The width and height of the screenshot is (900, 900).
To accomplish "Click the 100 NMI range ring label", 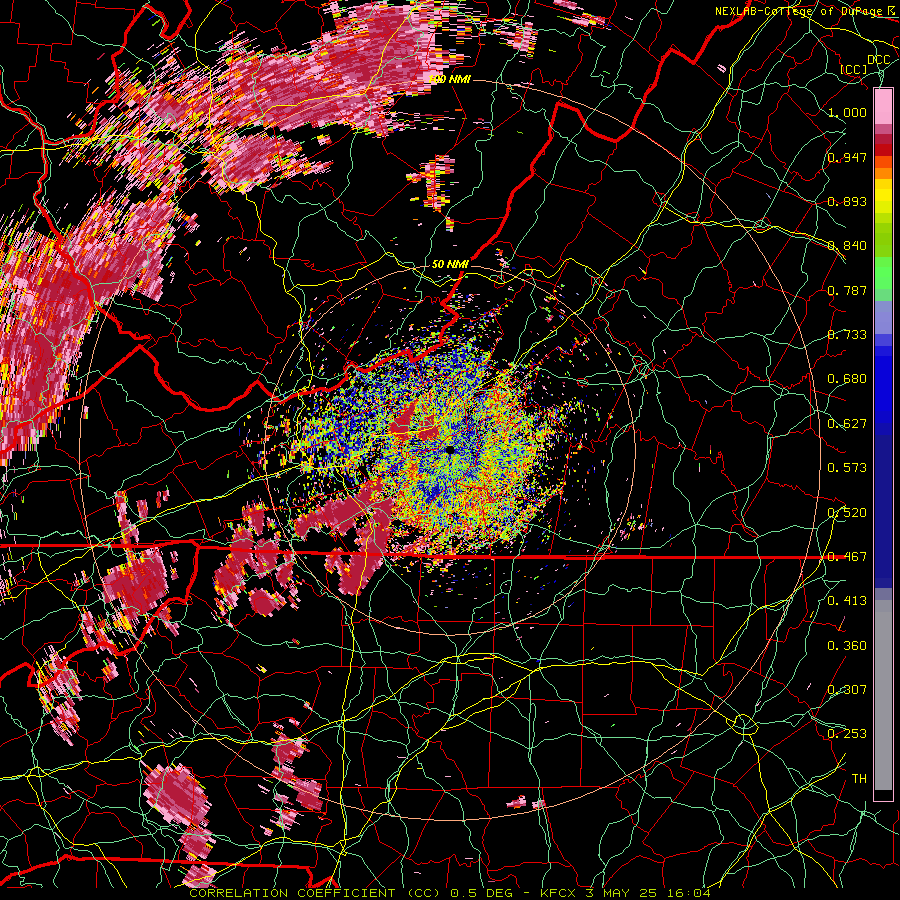I will coord(451,79).
